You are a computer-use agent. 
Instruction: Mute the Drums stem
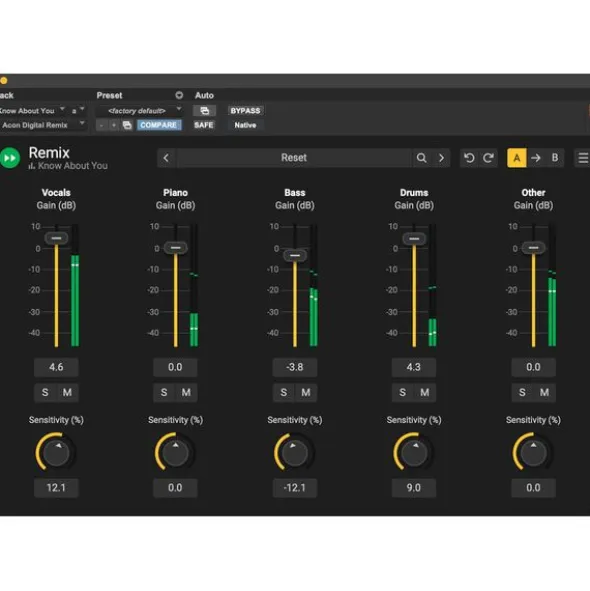[425, 392]
